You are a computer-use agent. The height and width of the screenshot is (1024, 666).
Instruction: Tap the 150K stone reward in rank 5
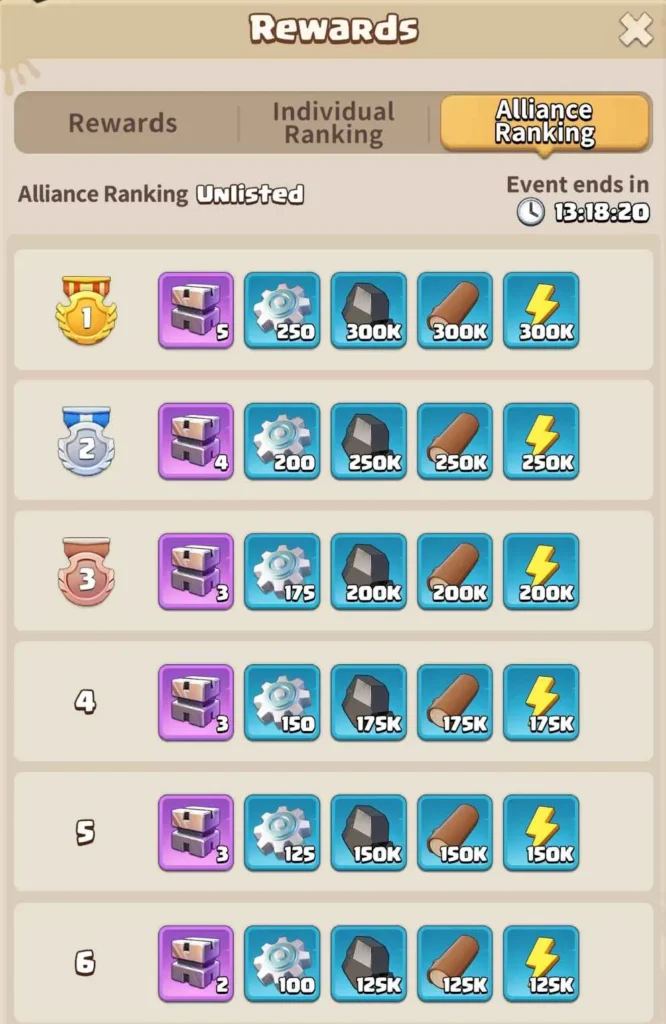tap(368, 833)
